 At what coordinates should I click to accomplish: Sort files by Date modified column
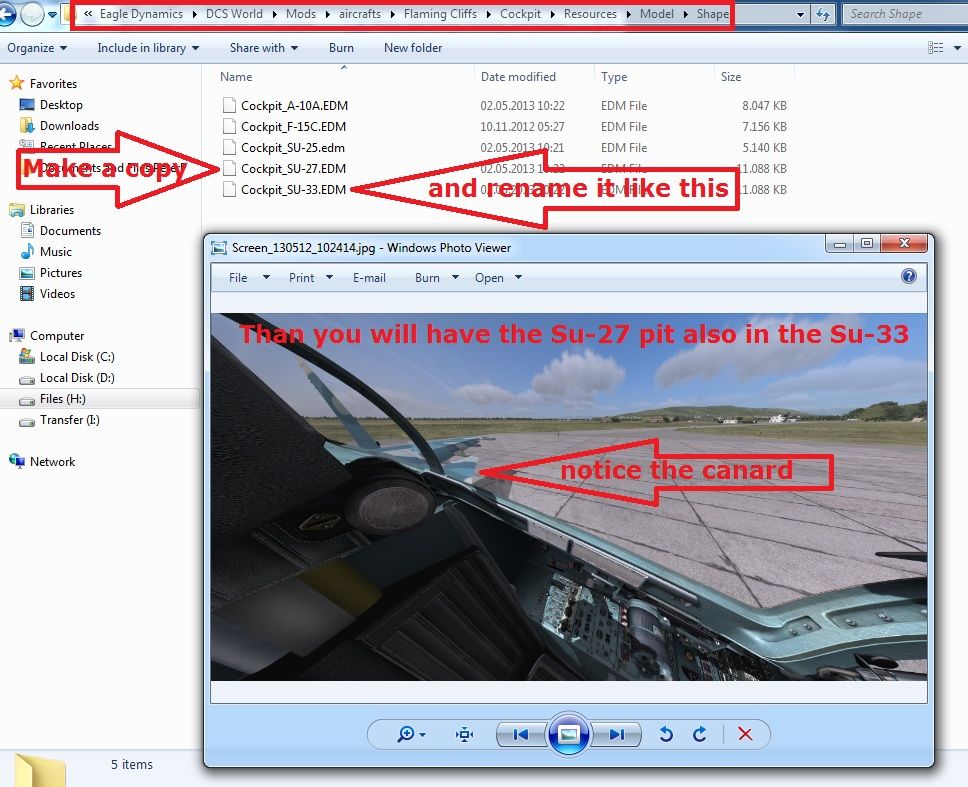(x=518, y=77)
